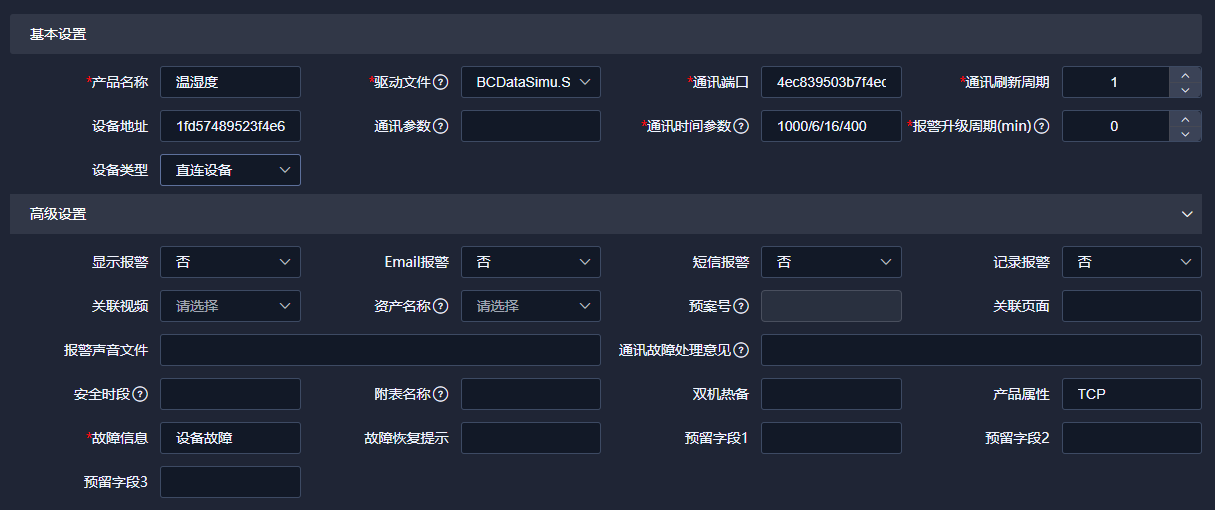This screenshot has width=1215, height=510.
Task: Click help icon next to 通讯时间参数
Action: point(741,126)
